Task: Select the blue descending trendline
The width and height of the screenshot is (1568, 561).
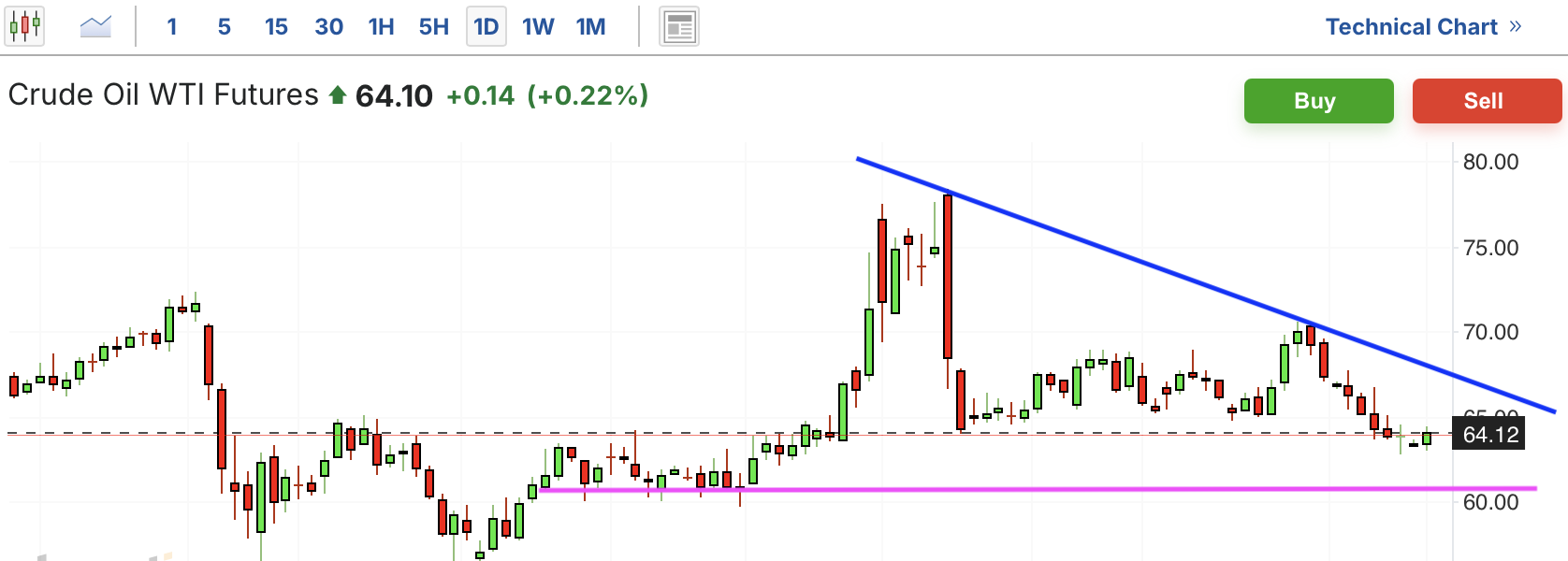Action: tap(1205, 284)
